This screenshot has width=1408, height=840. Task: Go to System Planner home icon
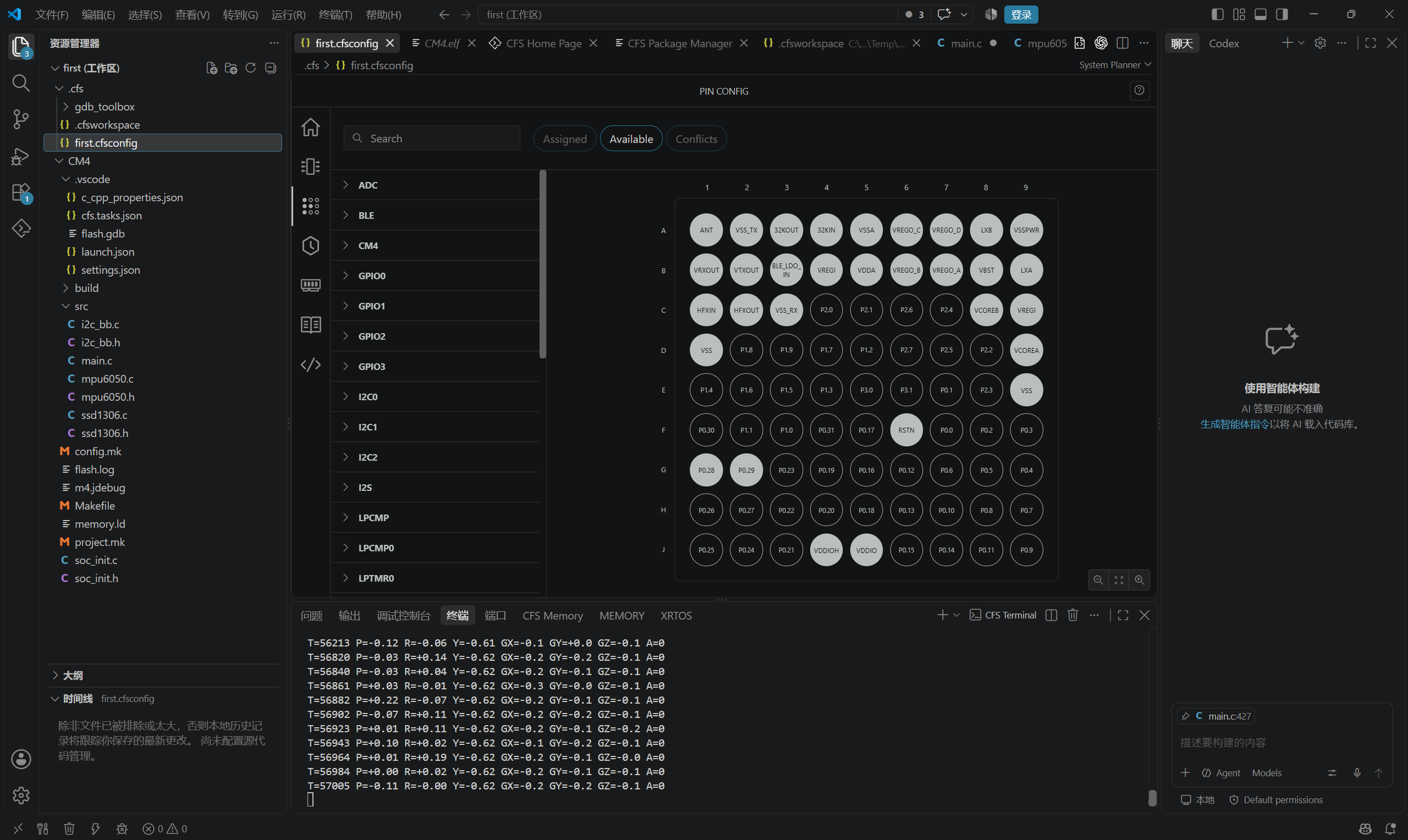pyautogui.click(x=310, y=127)
